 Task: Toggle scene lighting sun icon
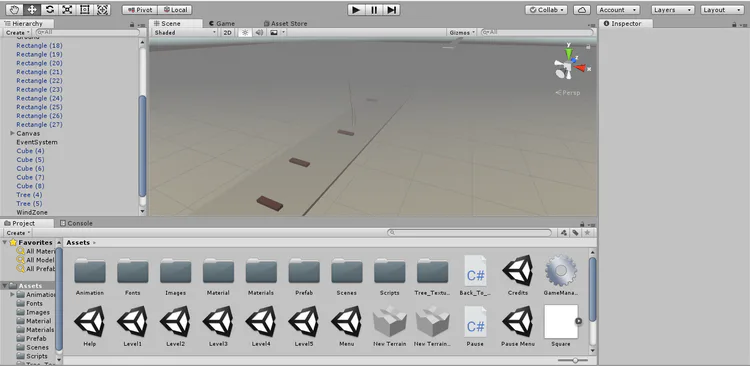click(244, 33)
